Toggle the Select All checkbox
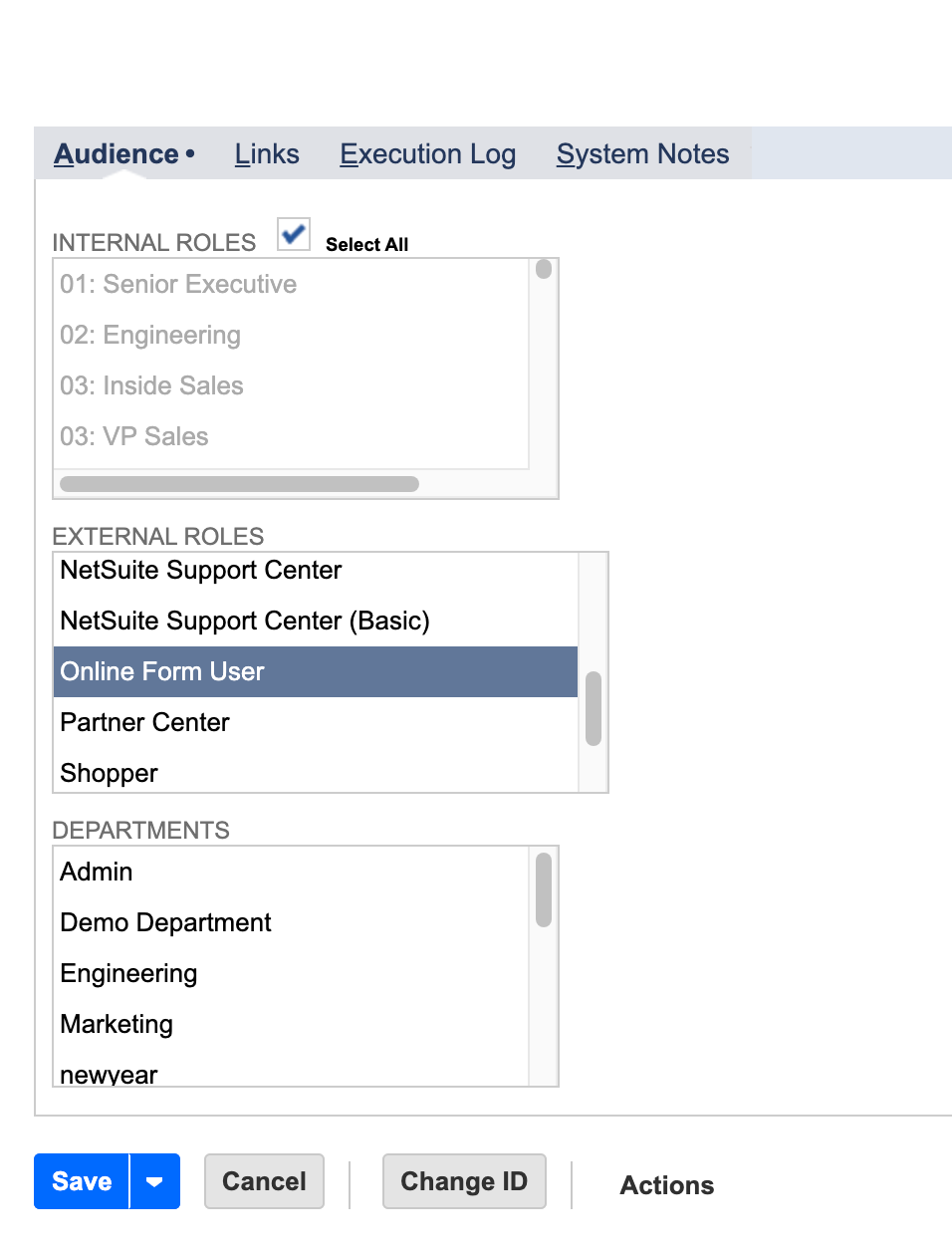 pyautogui.click(x=294, y=234)
